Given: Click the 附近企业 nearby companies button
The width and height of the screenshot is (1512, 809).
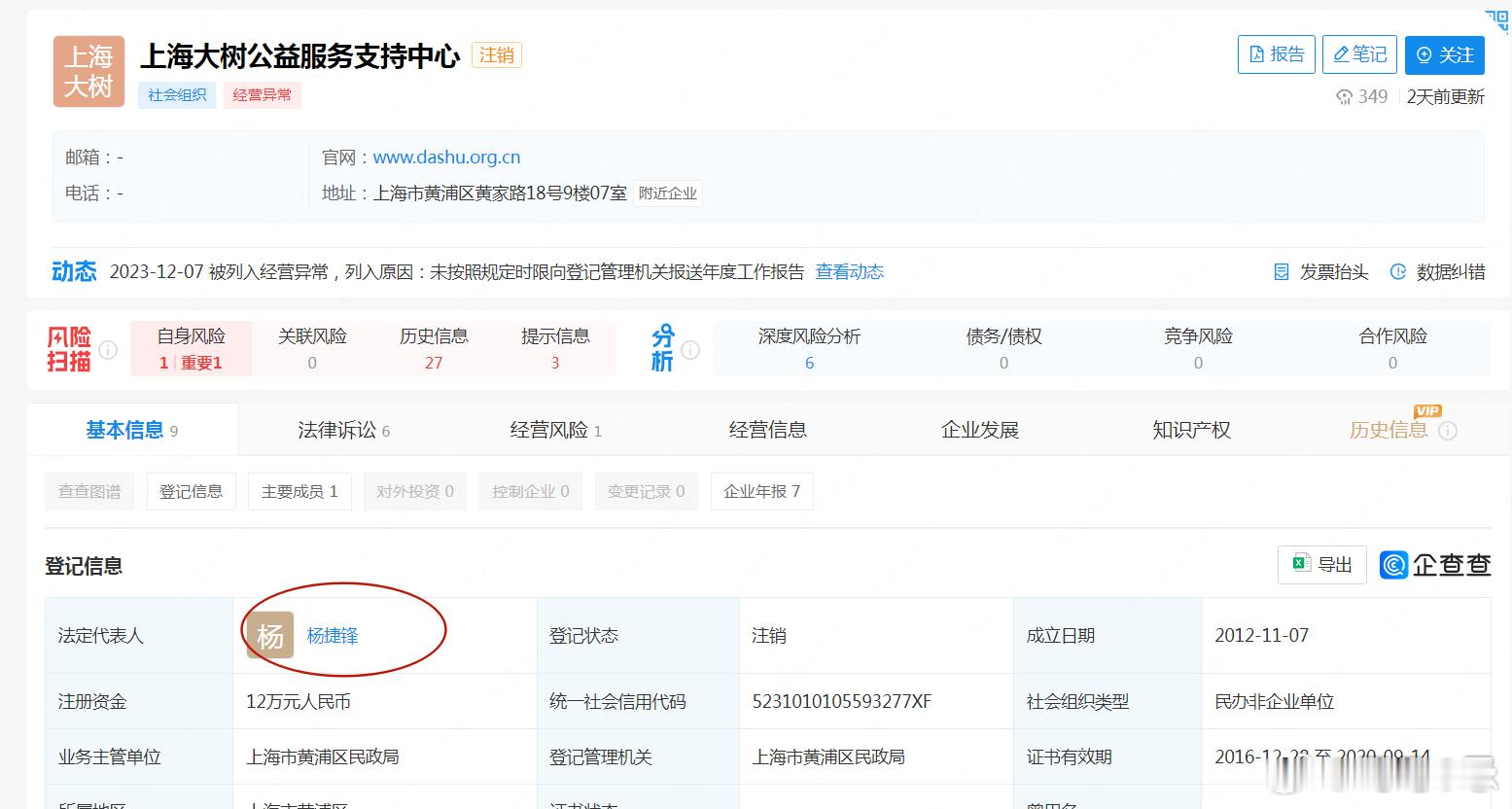Looking at the screenshot, I should [x=667, y=193].
